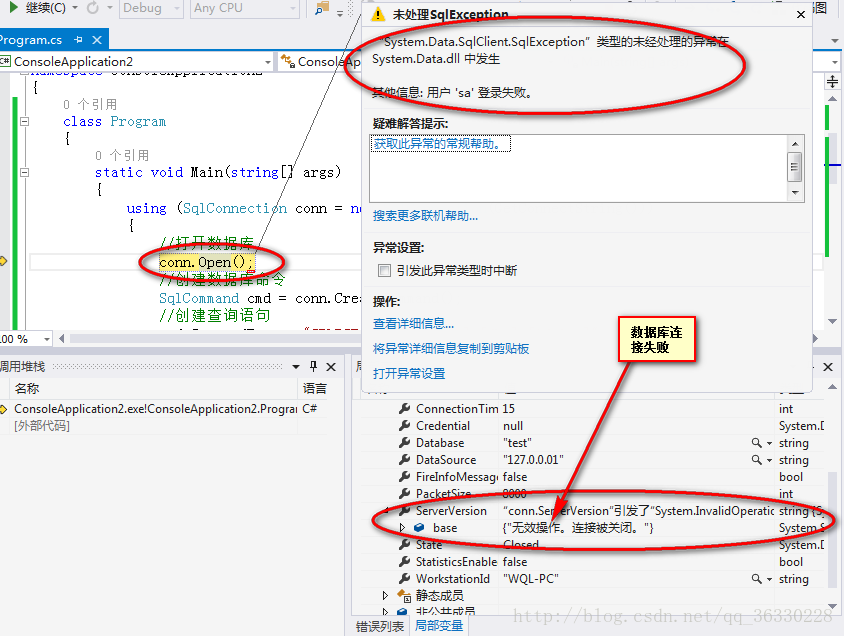844x636 pixels.
Task: Close the Program.cs tab
Action: click(x=97, y=40)
